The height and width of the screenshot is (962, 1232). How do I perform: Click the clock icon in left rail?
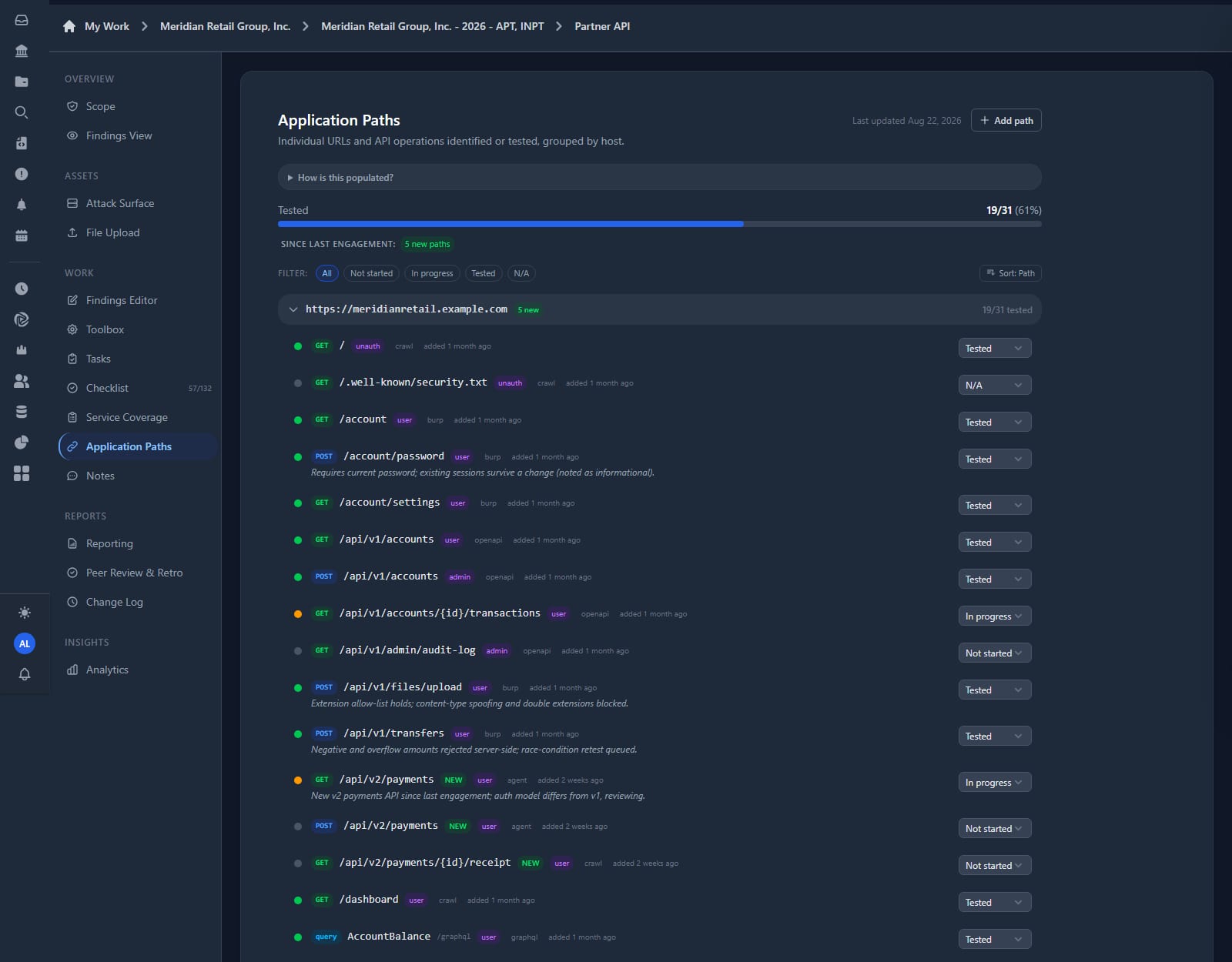click(x=22, y=289)
